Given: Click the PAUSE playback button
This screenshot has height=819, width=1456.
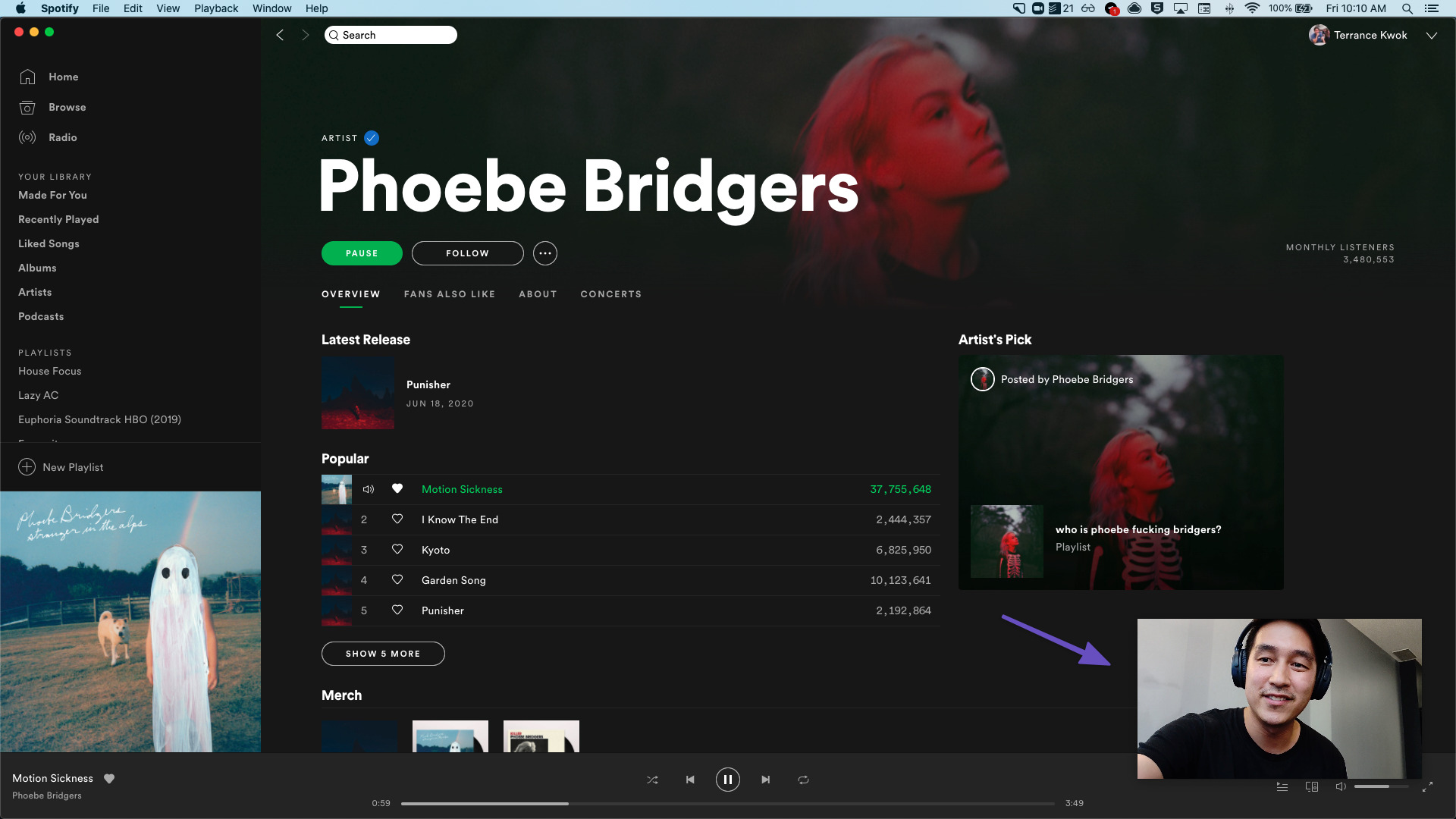Looking at the screenshot, I should pos(727,780).
